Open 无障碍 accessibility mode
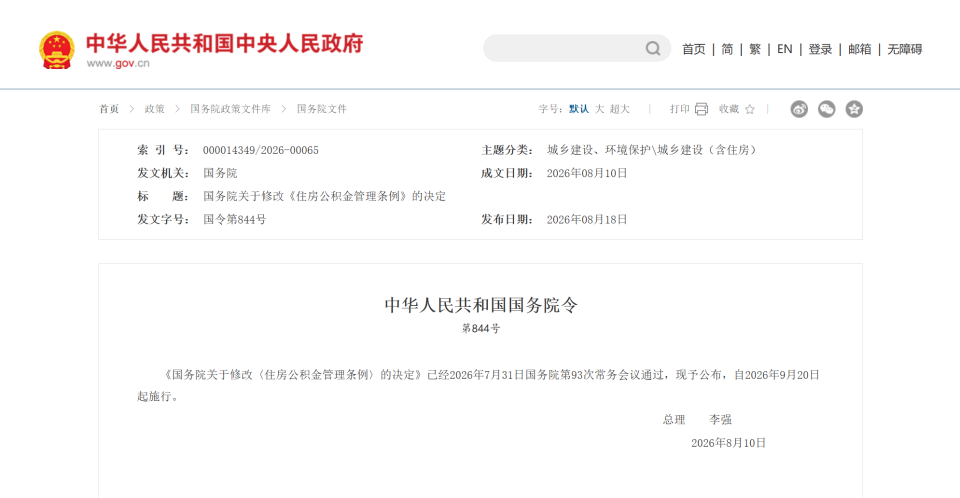The height and width of the screenshot is (498, 960). [905, 49]
